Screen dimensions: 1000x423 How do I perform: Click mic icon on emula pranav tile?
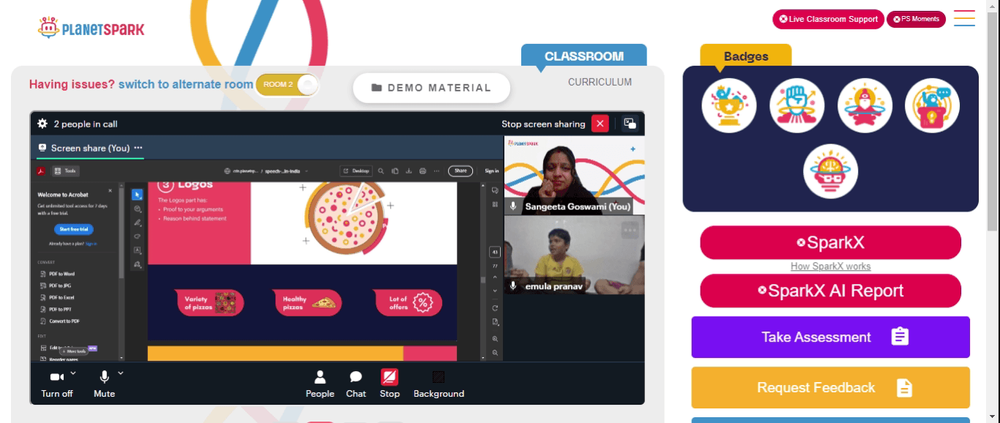click(513, 286)
